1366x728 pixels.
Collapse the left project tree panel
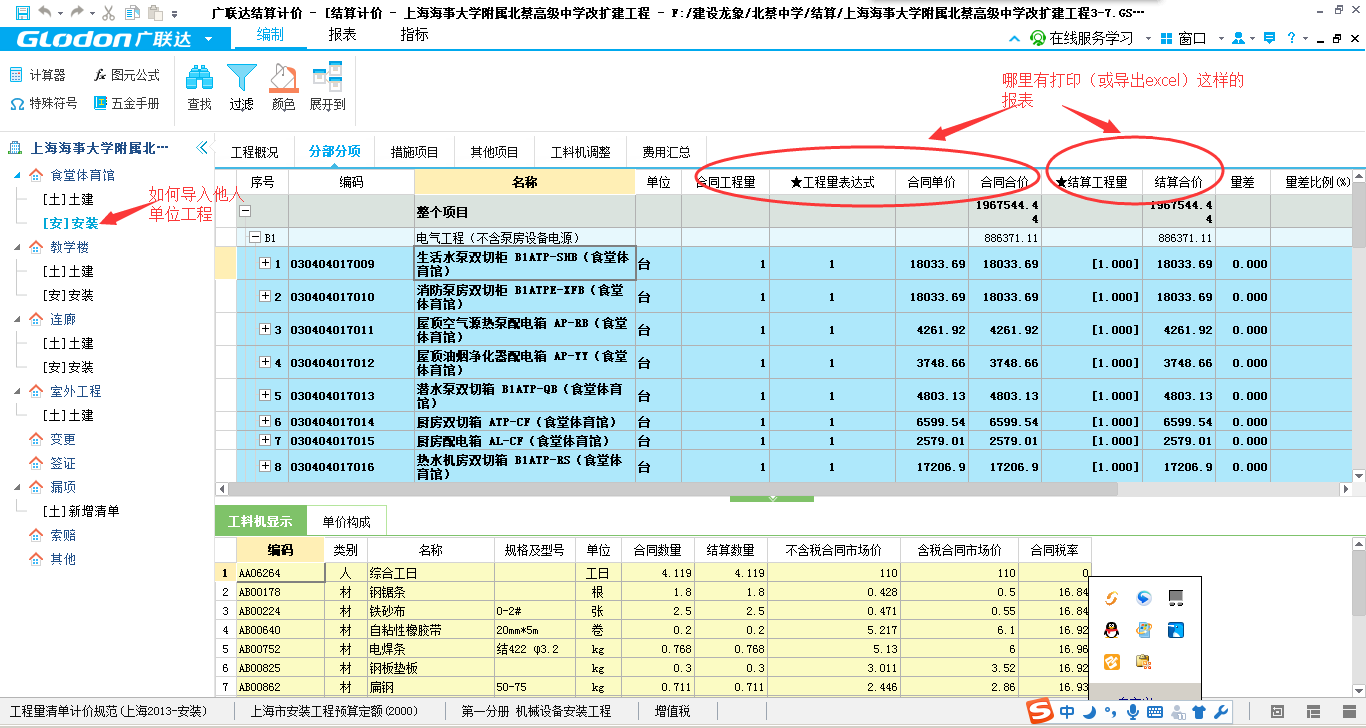pos(203,147)
